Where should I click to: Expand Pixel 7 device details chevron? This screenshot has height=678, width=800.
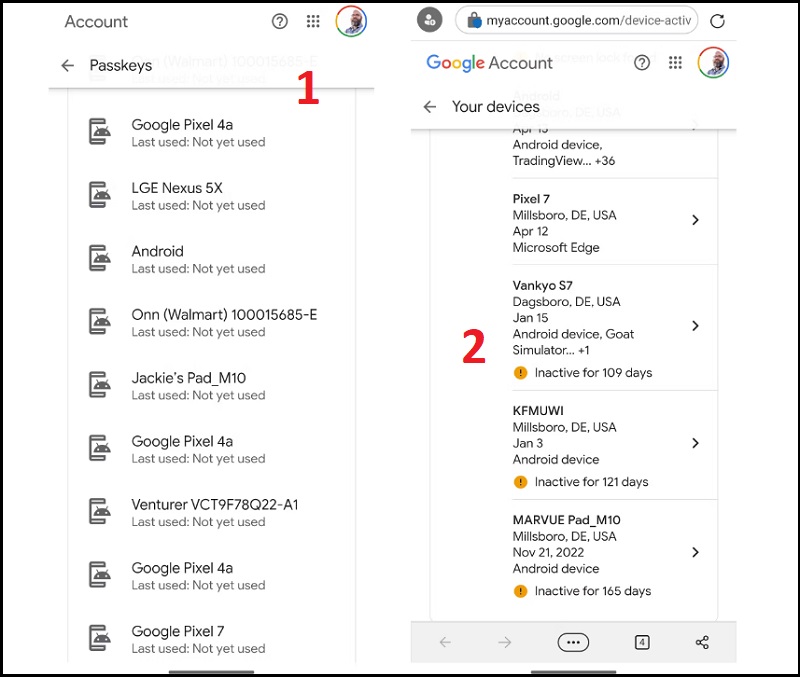tap(695, 220)
